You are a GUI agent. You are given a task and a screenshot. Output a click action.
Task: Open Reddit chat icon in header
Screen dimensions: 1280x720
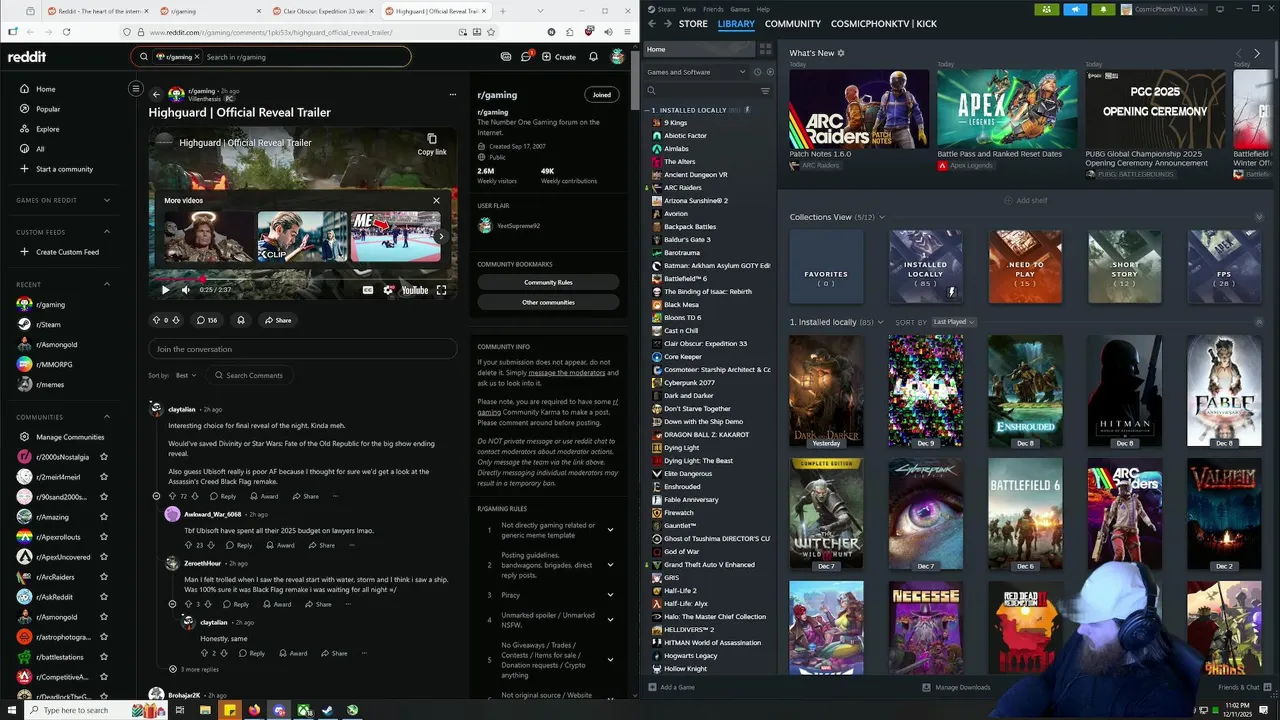pyautogui.click(x=527, y=57)
